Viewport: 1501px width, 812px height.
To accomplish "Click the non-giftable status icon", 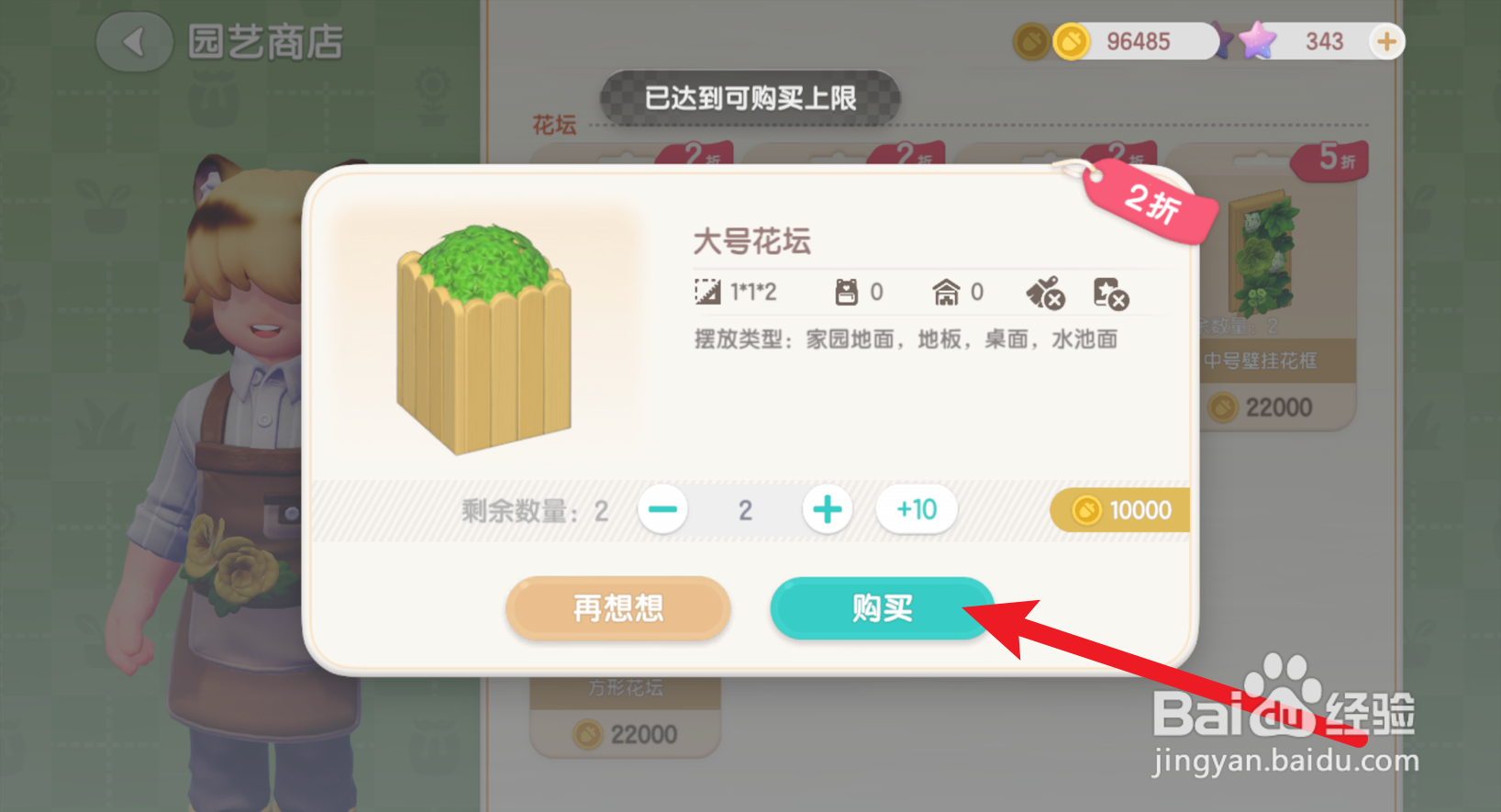I will [1046, 294].
